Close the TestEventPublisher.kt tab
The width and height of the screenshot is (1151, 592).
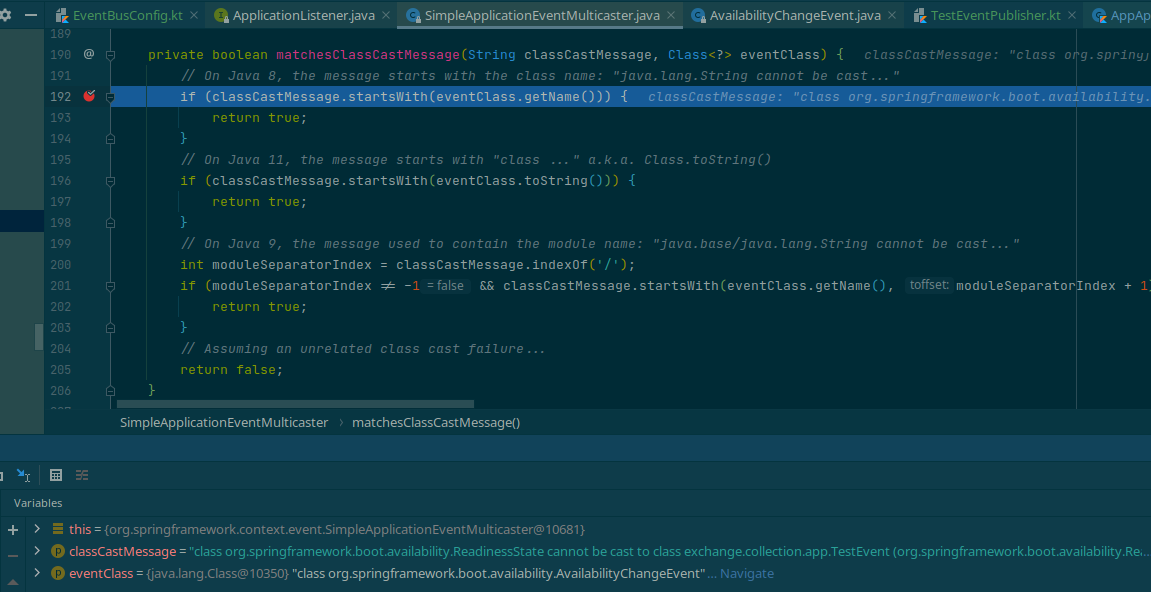(1072, 15)
